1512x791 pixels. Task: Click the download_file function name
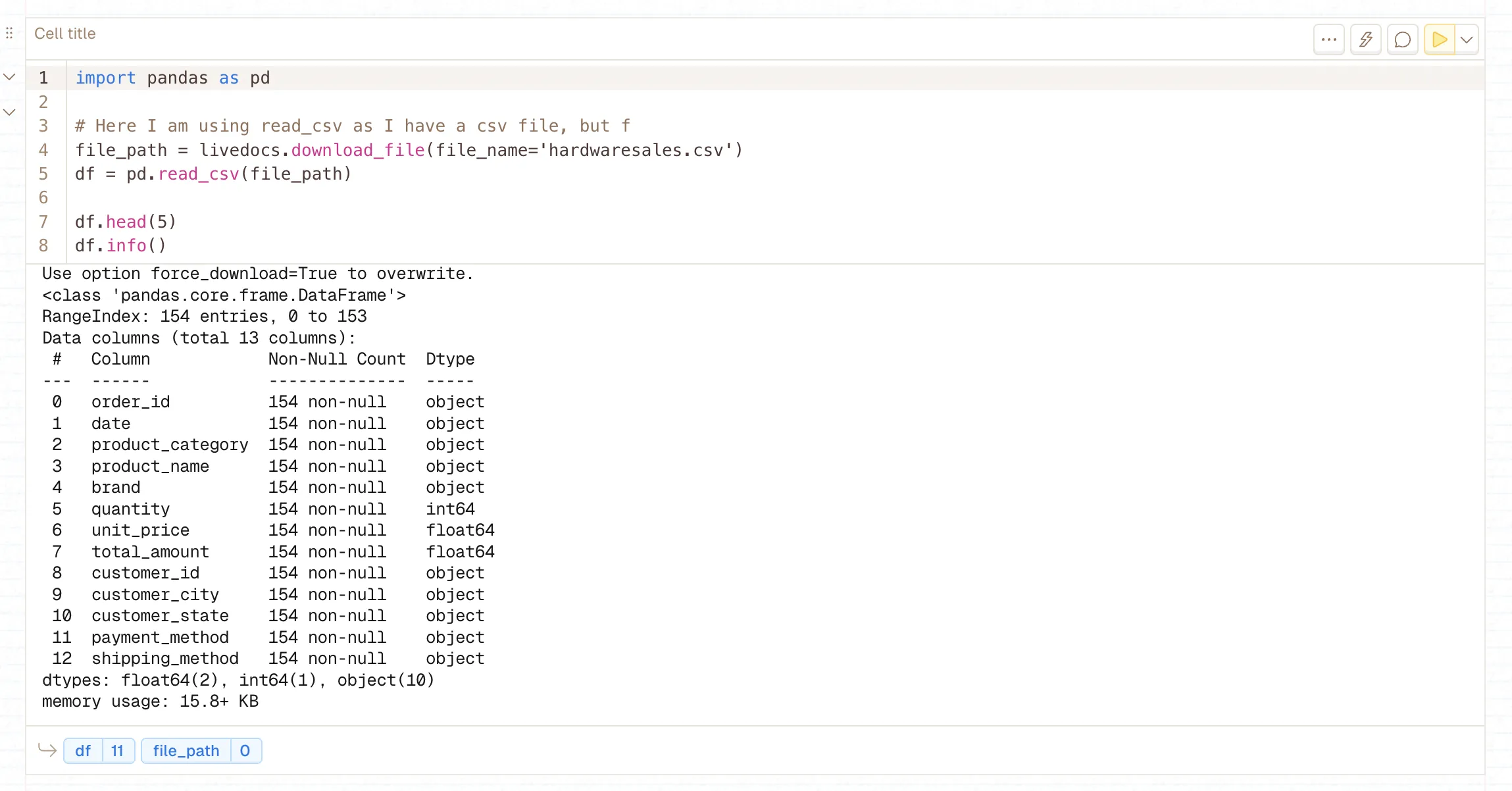pyautogui.click(x=357, y=149)
